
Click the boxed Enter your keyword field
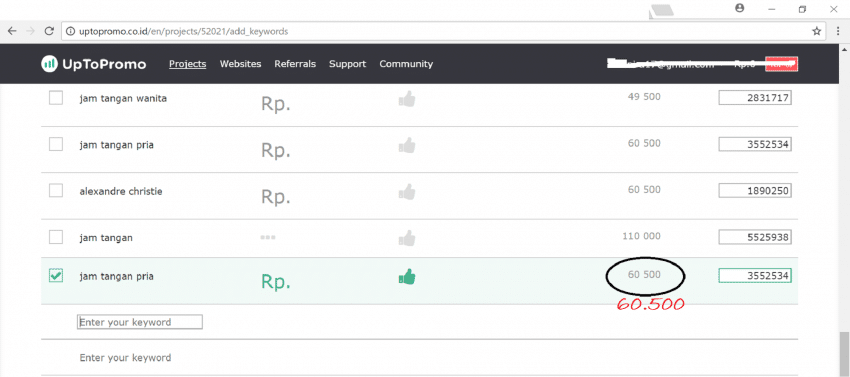tap(140, 322)
